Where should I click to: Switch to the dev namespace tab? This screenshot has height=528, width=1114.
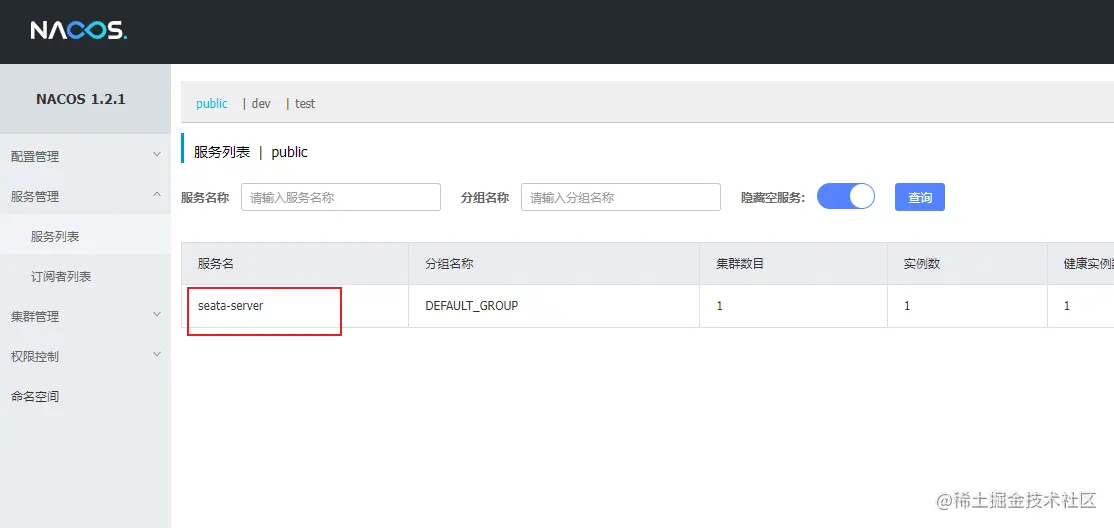[x=261, y=104]
